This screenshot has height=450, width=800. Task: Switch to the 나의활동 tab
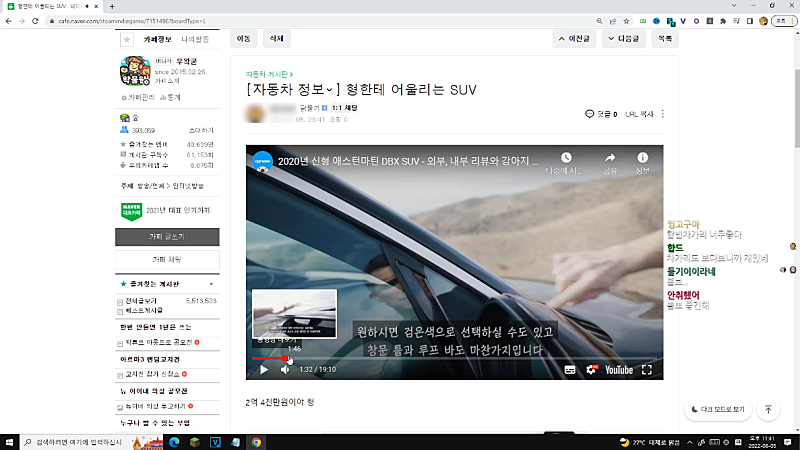point(195,39)
